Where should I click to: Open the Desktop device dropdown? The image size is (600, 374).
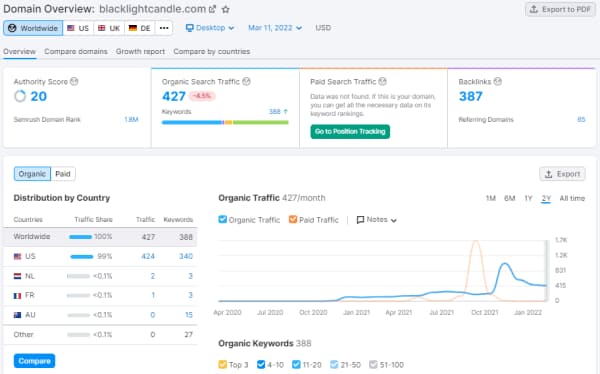point(210,28)
